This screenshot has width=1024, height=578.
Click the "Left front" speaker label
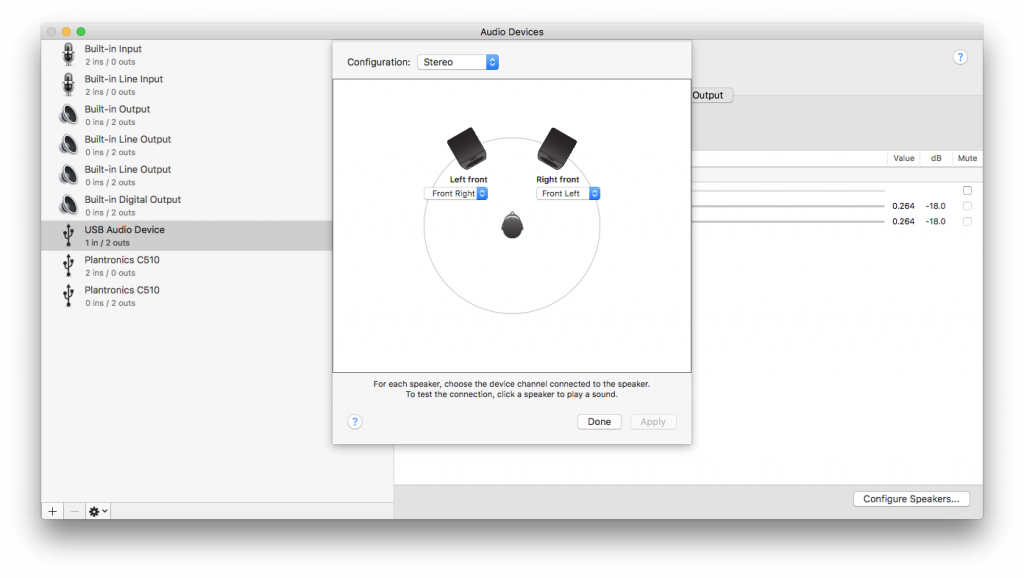(468, 180)
